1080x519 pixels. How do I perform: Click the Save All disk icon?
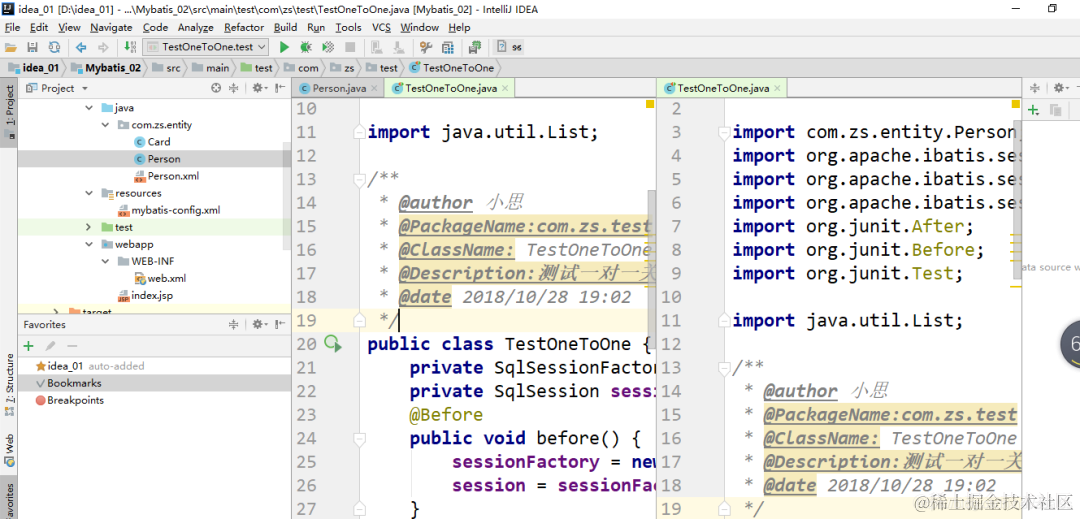pyautogui.click(x=32, y=47)
